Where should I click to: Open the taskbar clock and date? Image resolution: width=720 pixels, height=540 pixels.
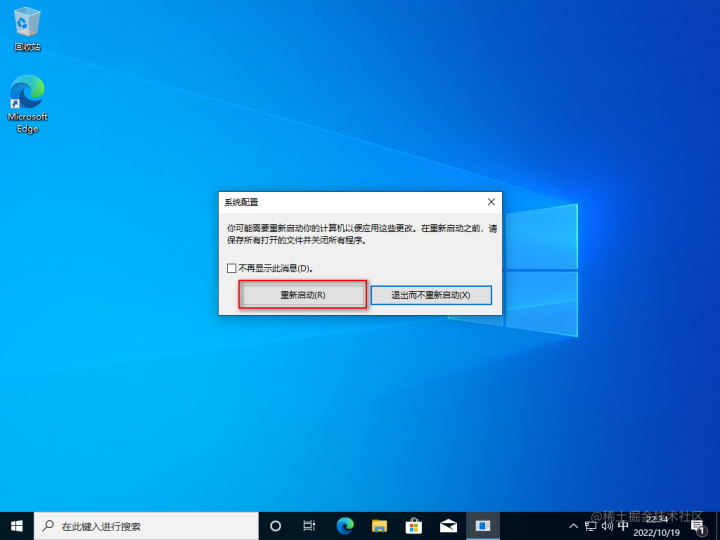(657, 526)
